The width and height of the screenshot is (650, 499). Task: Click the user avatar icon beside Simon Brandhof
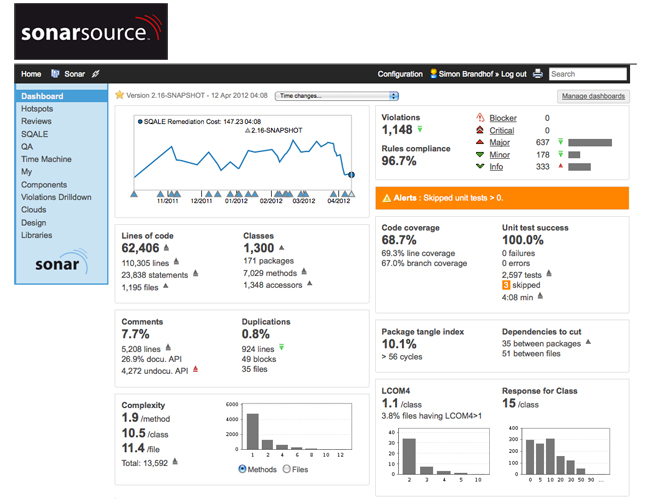tap(434, 74)
